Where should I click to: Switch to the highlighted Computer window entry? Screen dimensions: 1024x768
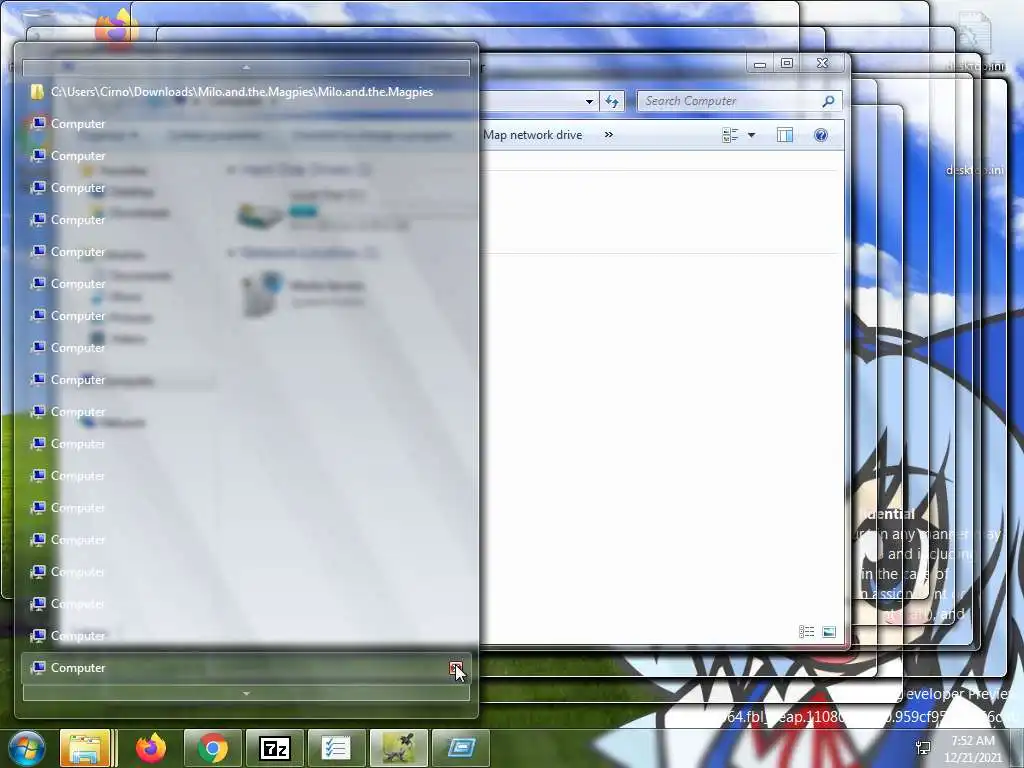point(246,668)
